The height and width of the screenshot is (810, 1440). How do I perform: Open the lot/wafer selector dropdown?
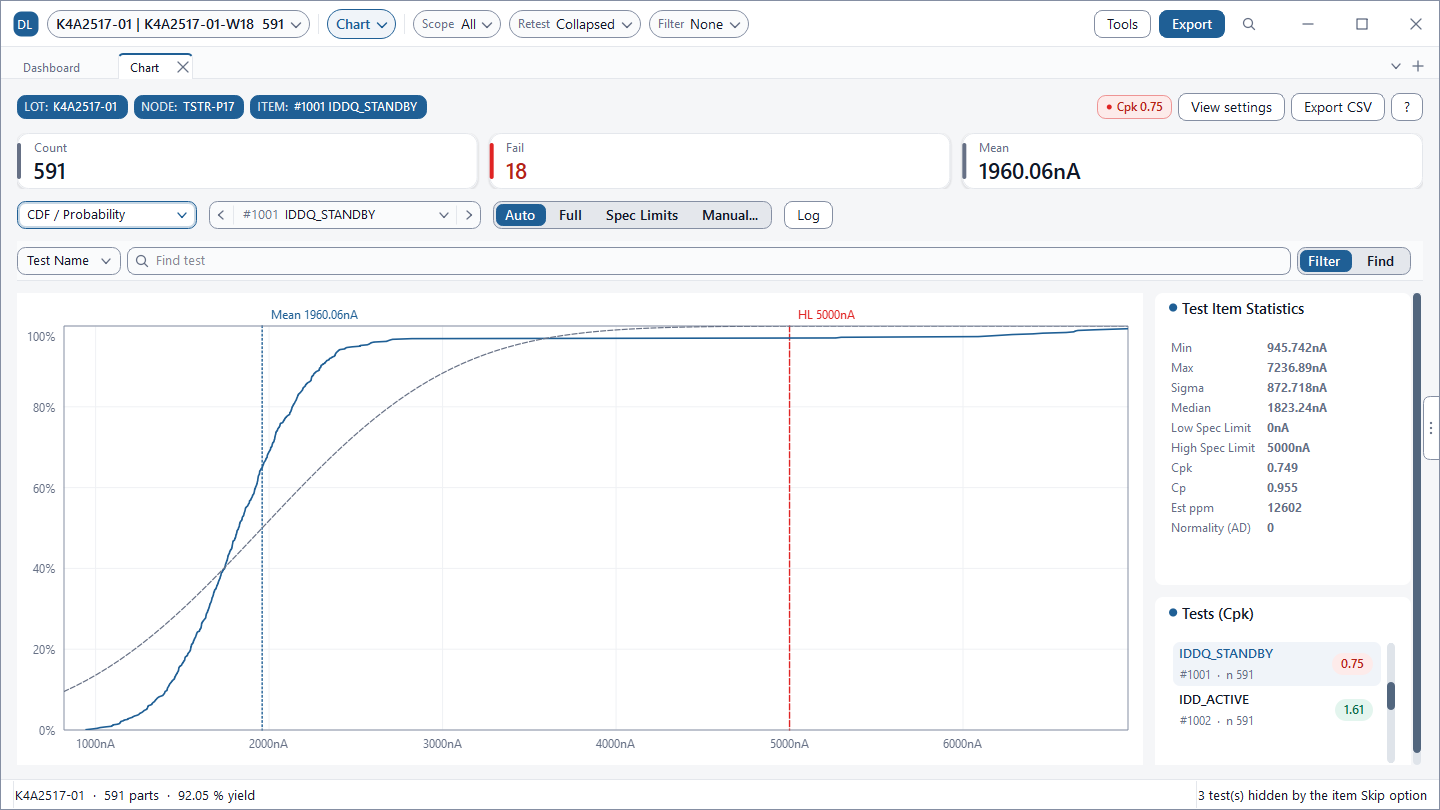[179, 25]
